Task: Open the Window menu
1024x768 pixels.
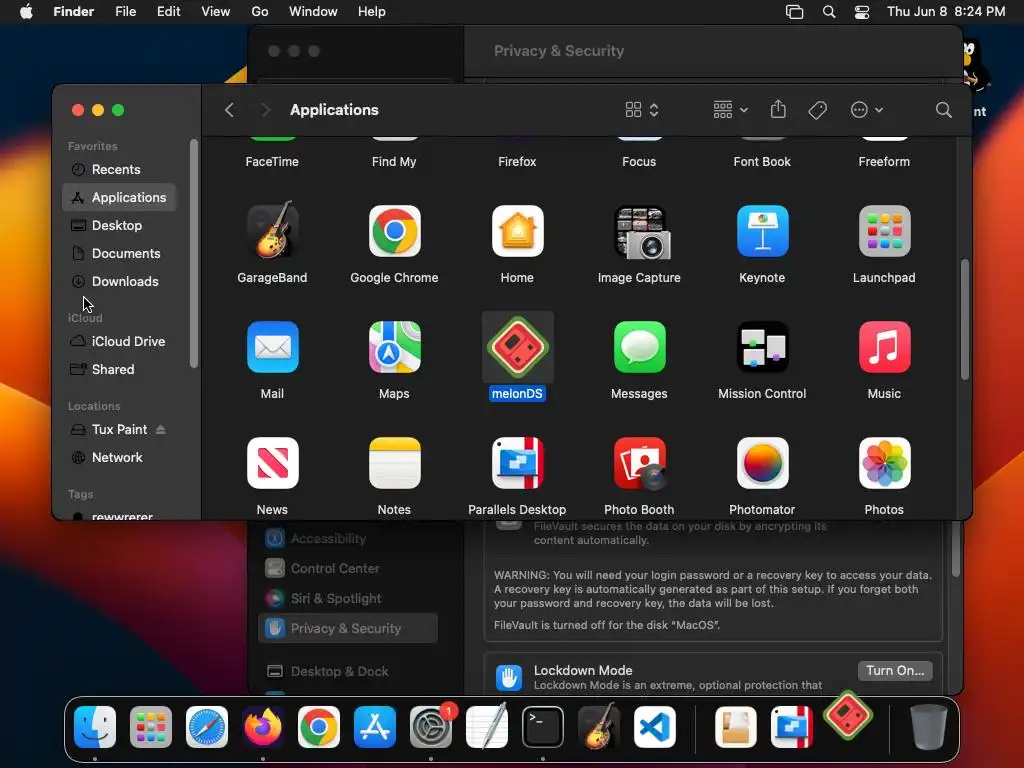Action: tap(313, 12)
